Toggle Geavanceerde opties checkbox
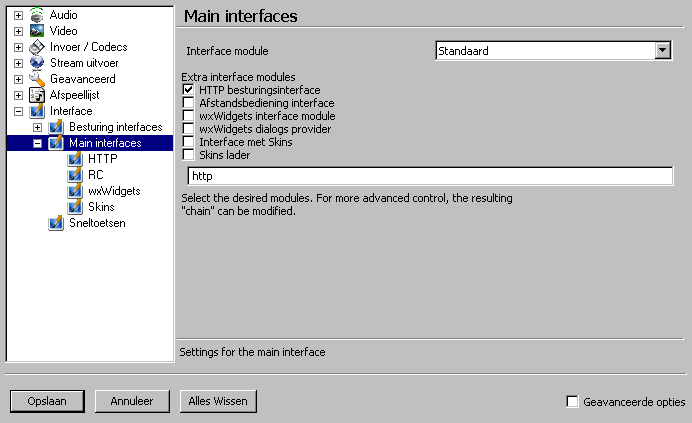692x423 pixels. pos(572,401)
